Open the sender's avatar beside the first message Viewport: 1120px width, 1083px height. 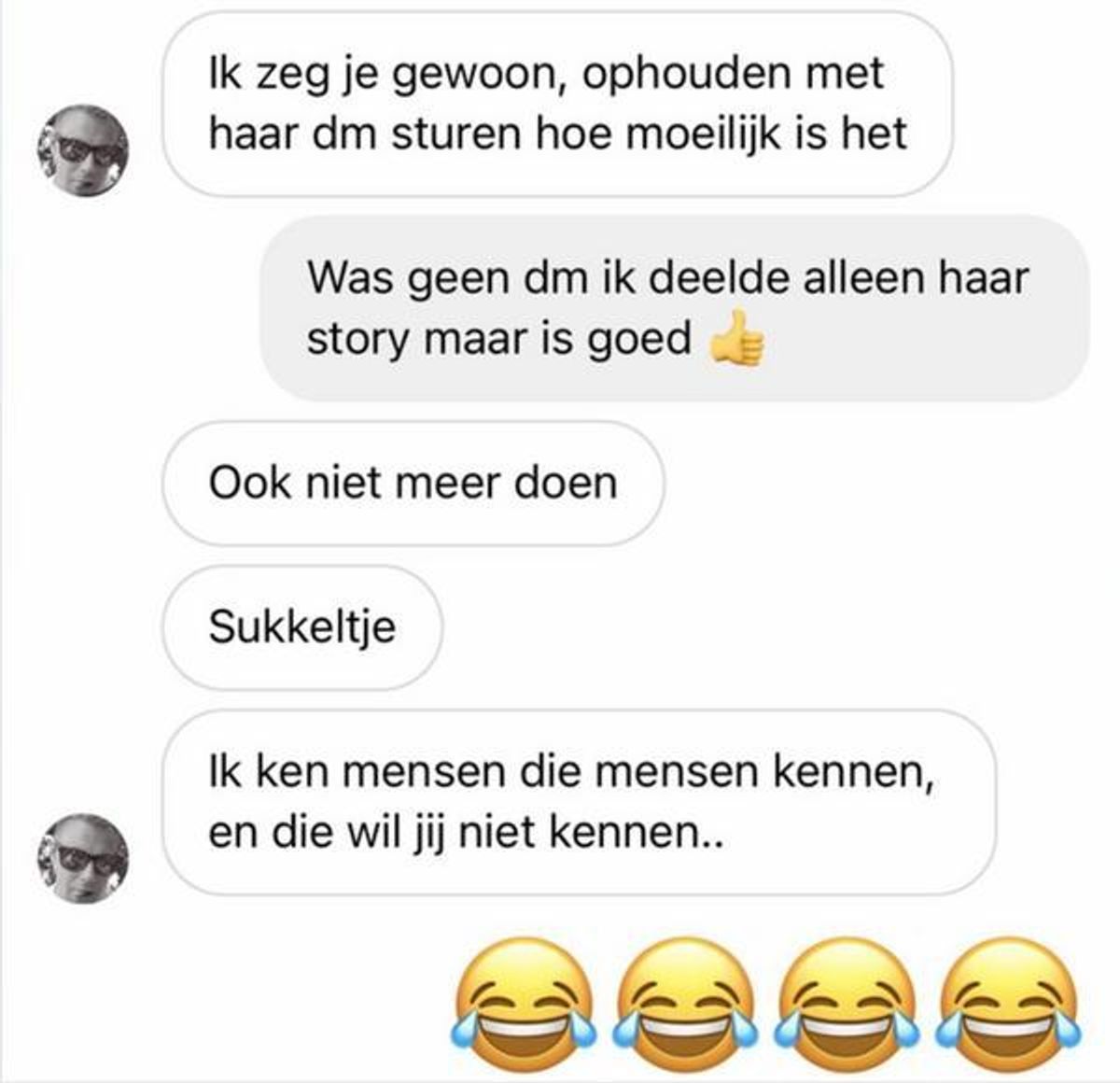tap(83, 150)
